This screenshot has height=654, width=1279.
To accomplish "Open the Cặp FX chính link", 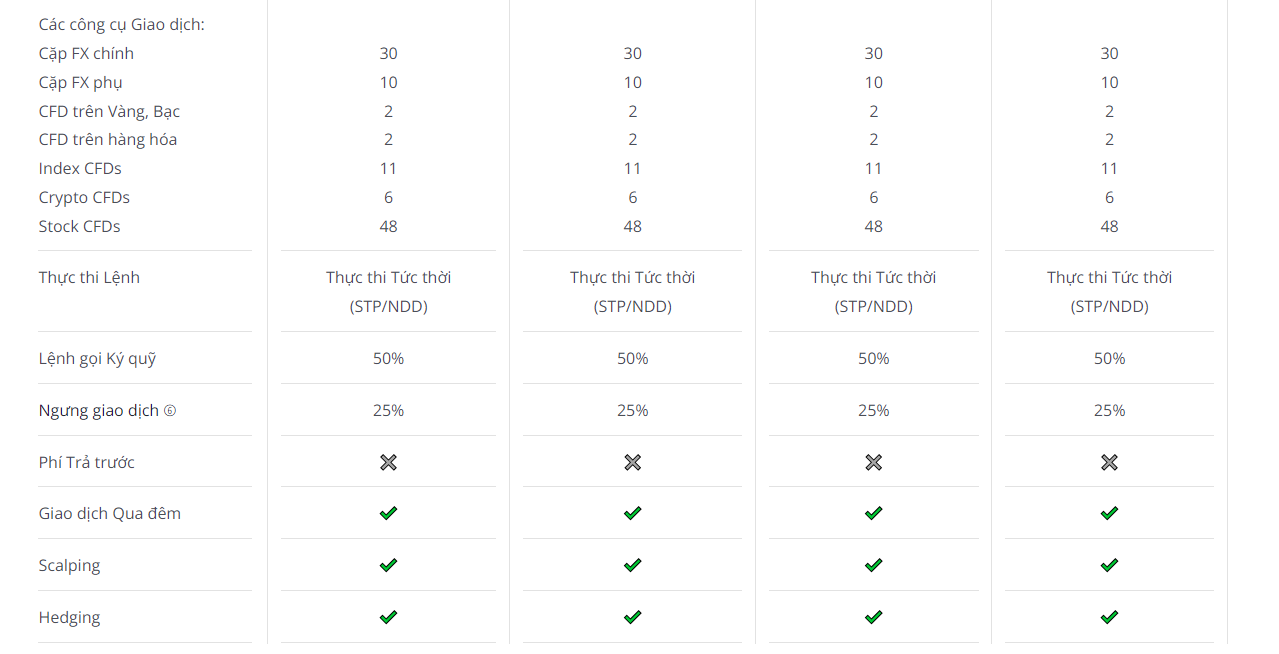I will pyautogui.click(x=86, y=53).
